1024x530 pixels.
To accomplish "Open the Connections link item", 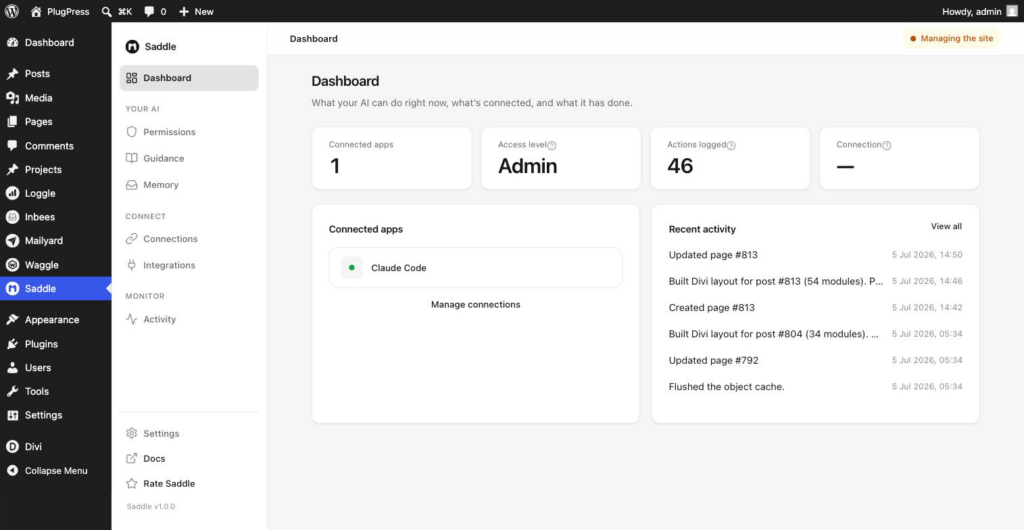I will (189, 239).
